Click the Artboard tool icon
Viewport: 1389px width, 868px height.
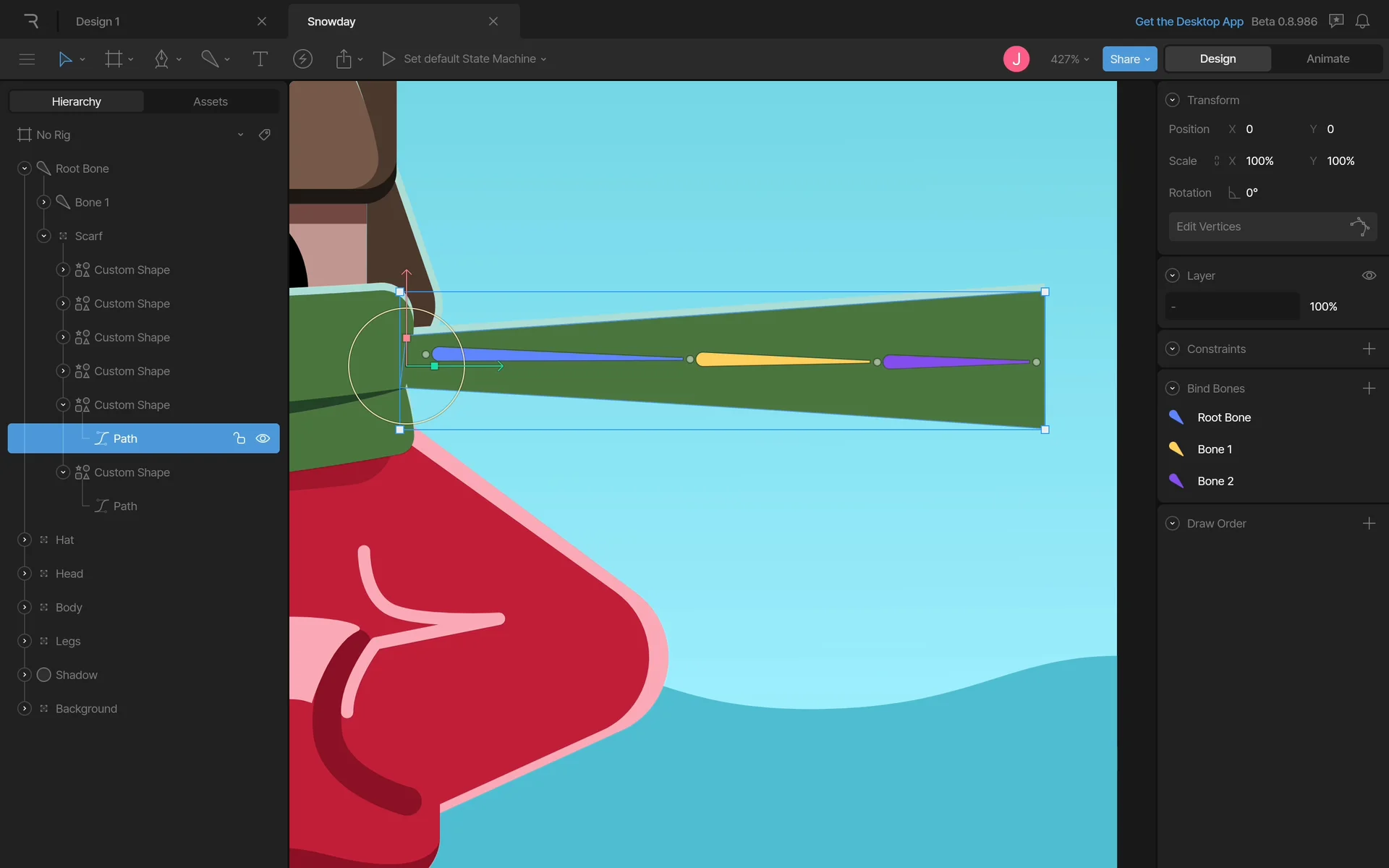pos(114,59)
